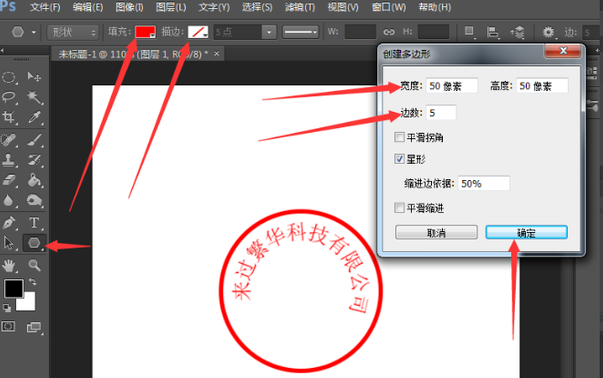Screen dimensions: 603x378
Task: Open path arrangement icon in options bar
Action: tap(518, 32)
